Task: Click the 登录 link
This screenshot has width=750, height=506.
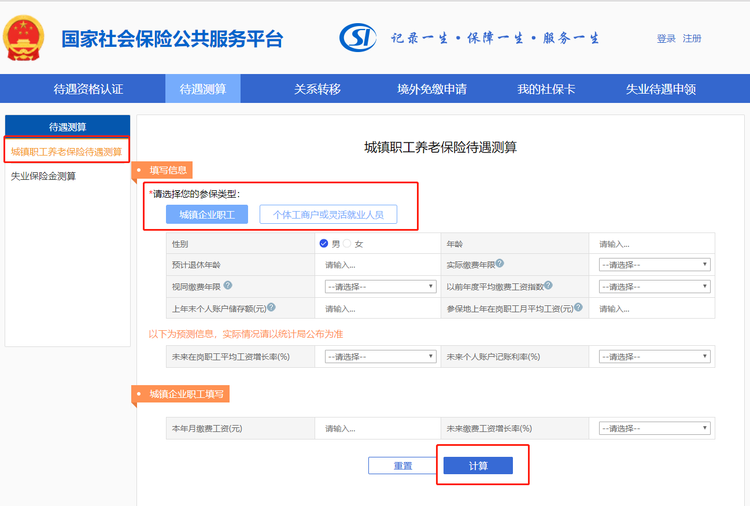Action: 666,39
